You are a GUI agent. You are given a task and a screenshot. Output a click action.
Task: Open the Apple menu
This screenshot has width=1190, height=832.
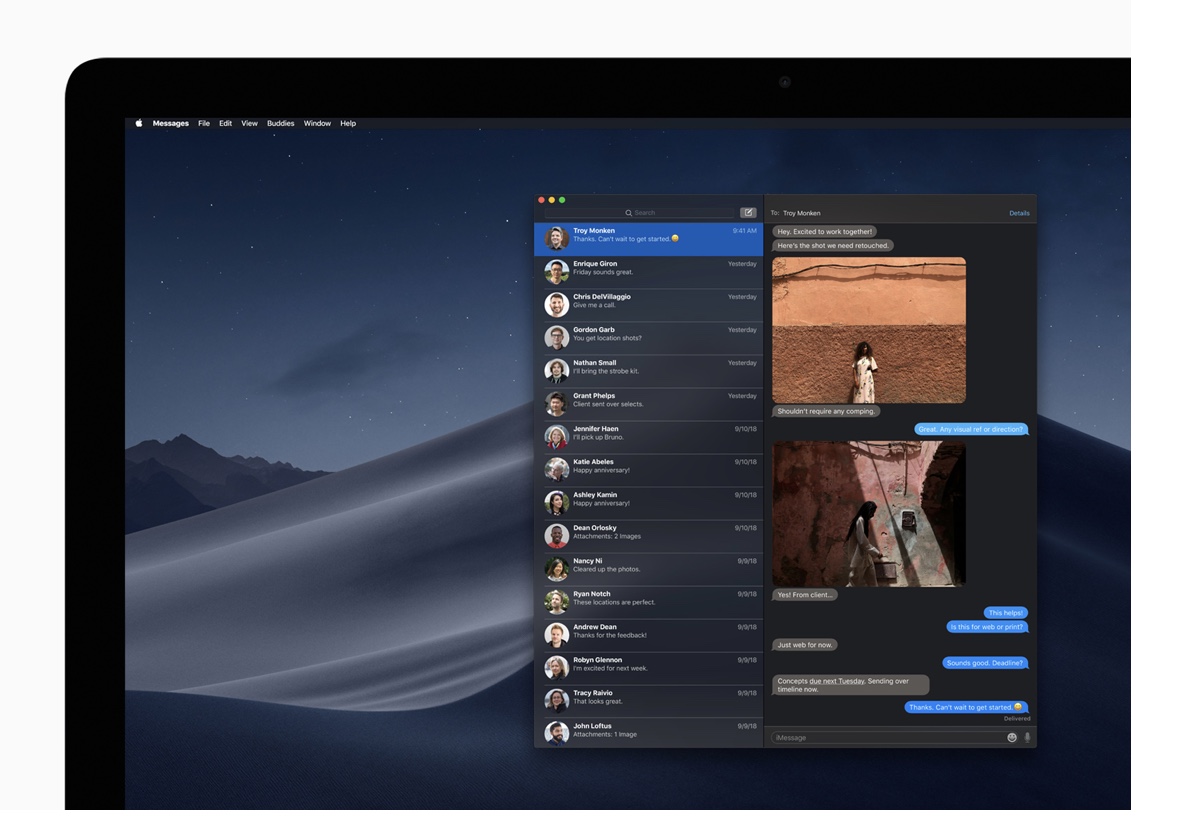139,123
